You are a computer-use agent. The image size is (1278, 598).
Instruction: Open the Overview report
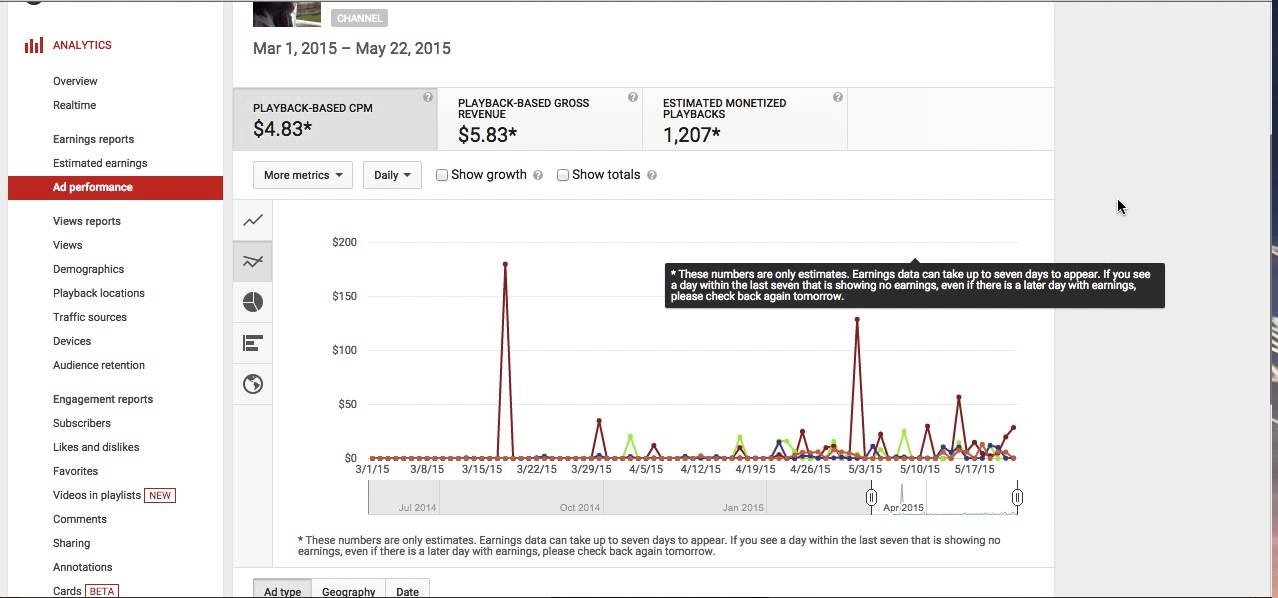pyautogui.click(x=75, y=81)
